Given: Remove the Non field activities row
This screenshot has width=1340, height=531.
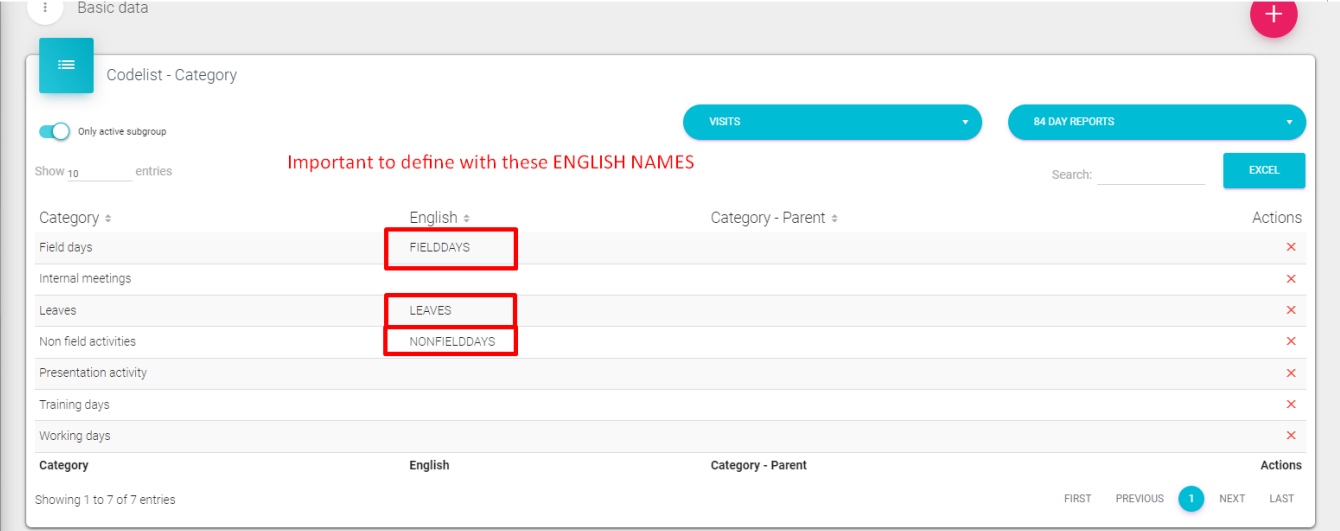Looking at the screenshot, I should coord(1290,341).
